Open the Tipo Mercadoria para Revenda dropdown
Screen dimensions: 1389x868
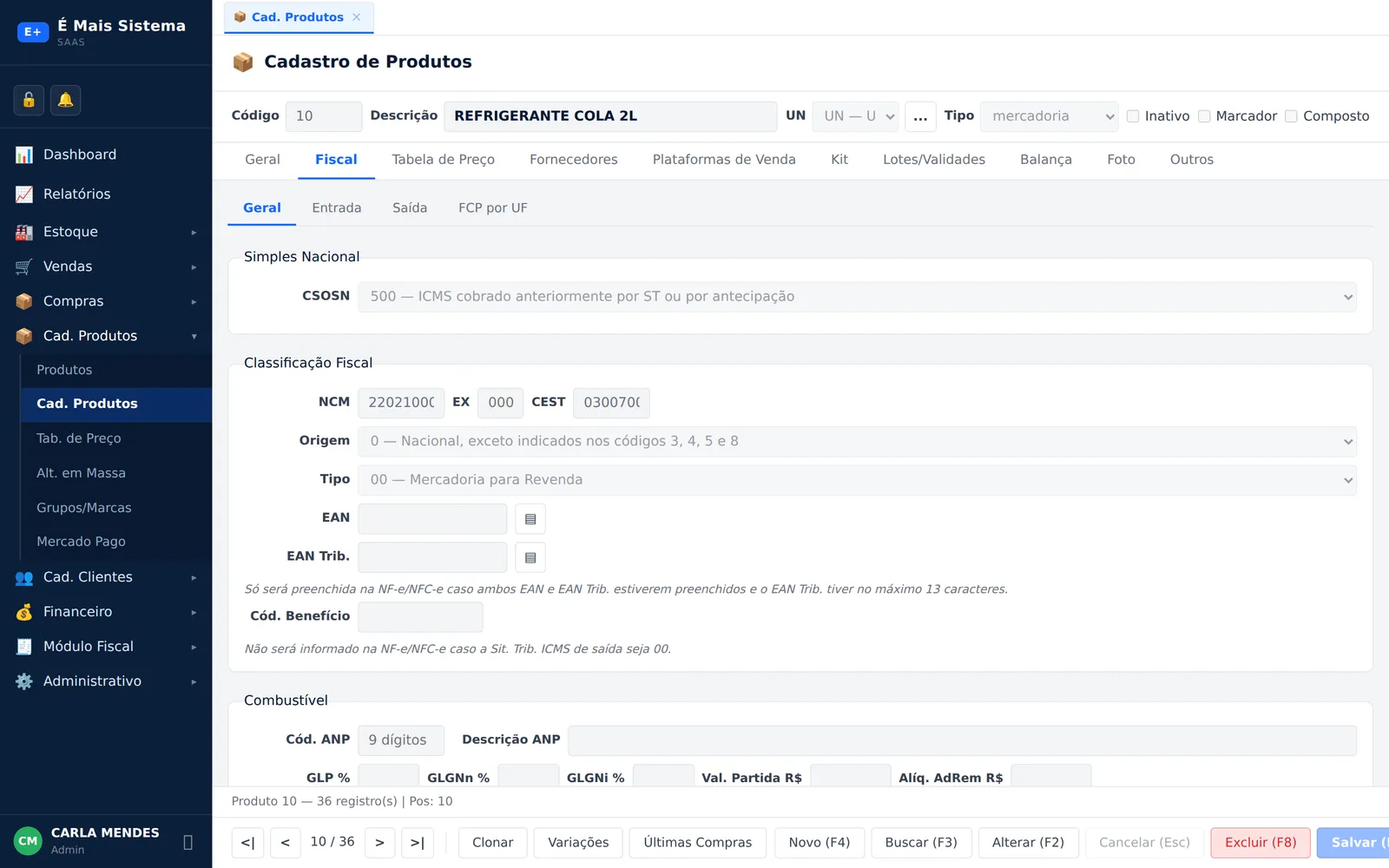pos(857,480)
